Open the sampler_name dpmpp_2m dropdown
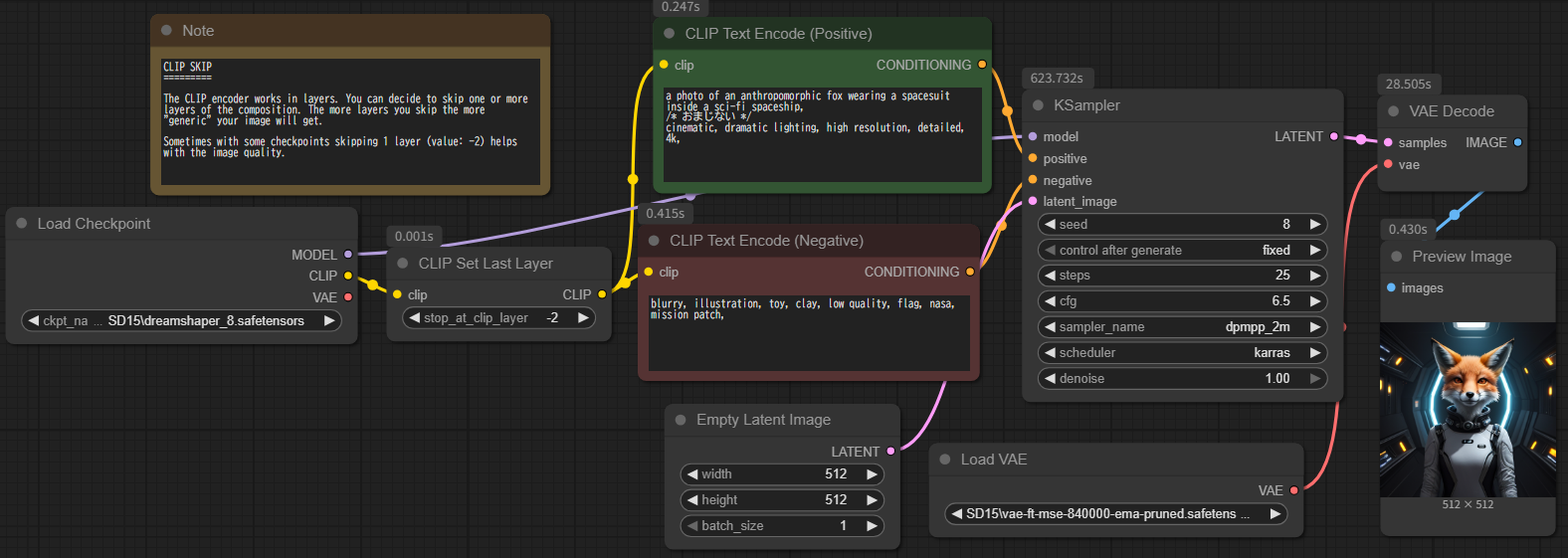This screenshot has height=558, width=1568. 1182,327
